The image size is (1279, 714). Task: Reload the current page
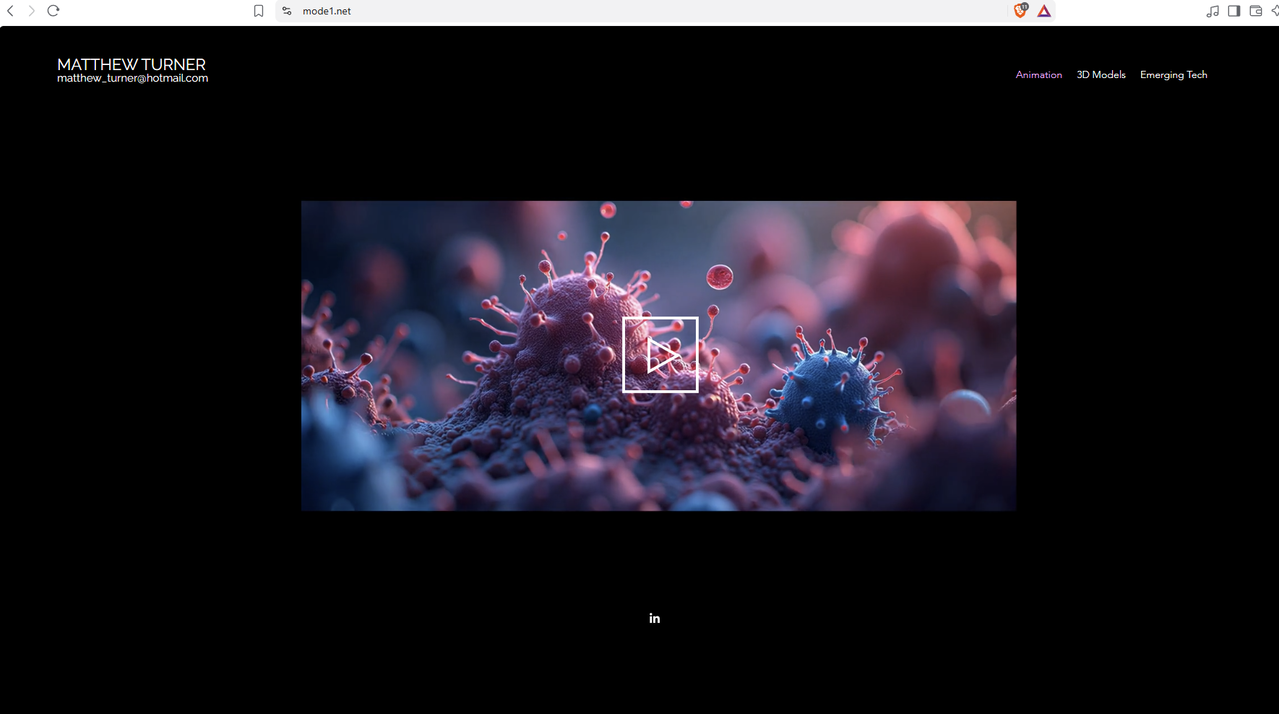point(54,11)
